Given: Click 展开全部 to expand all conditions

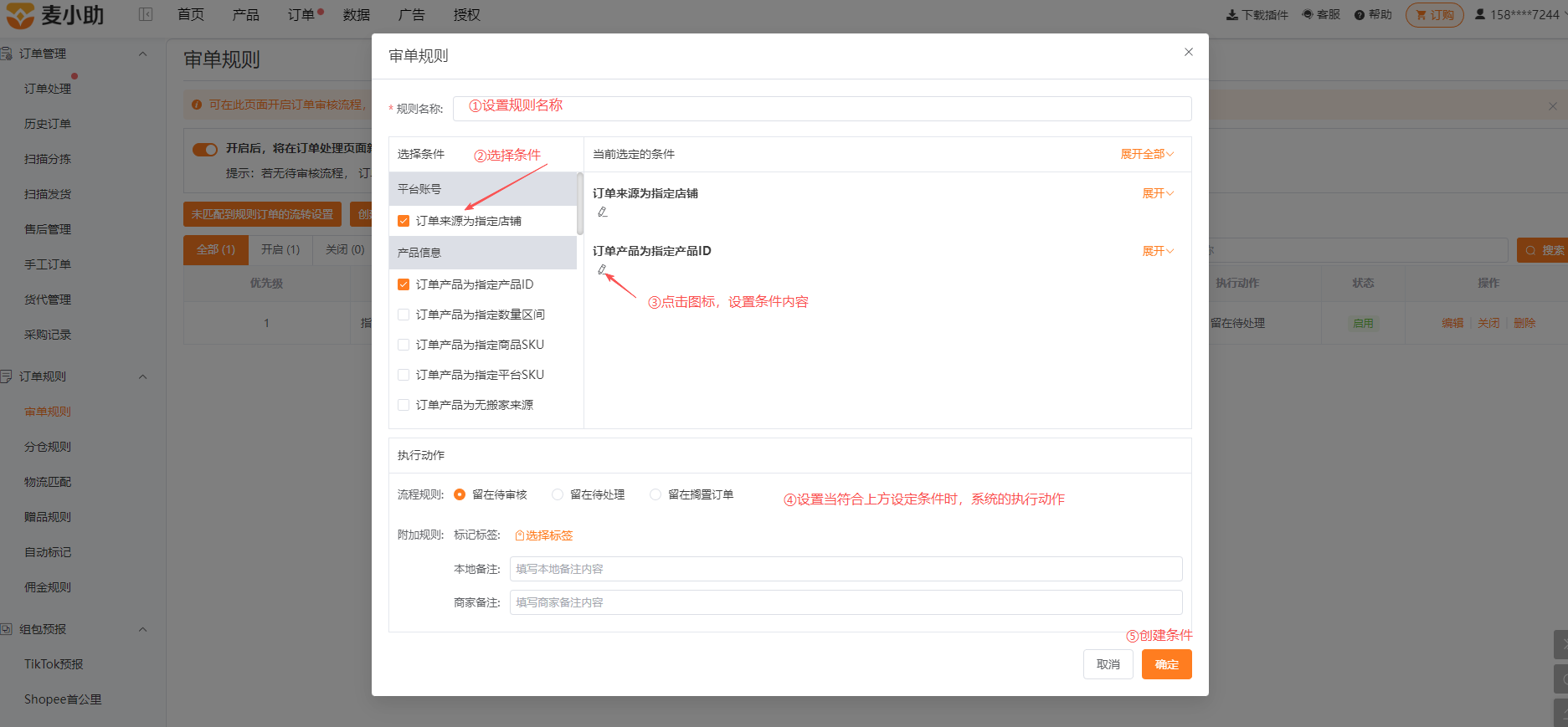Looking at the screenshot, I should coord(1147,154).
